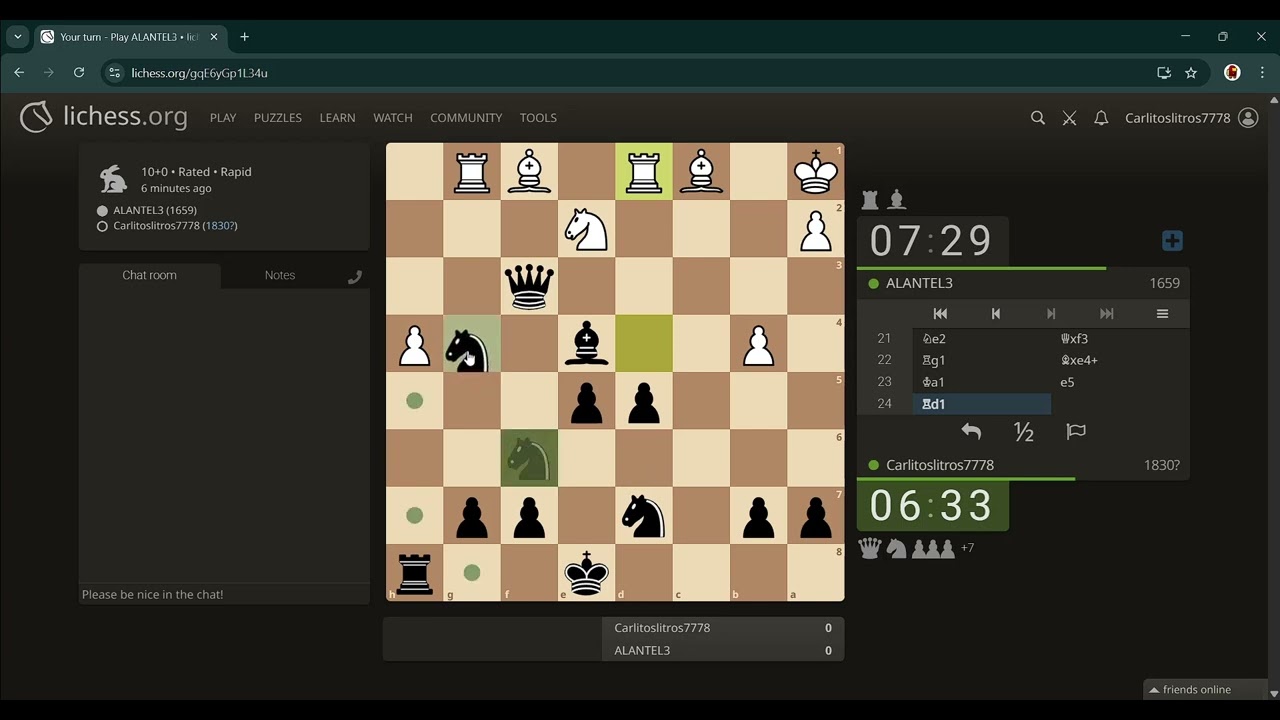1280x720 pixels.
Task: Open the LEARN menu
Action: (x=337, y=118)
